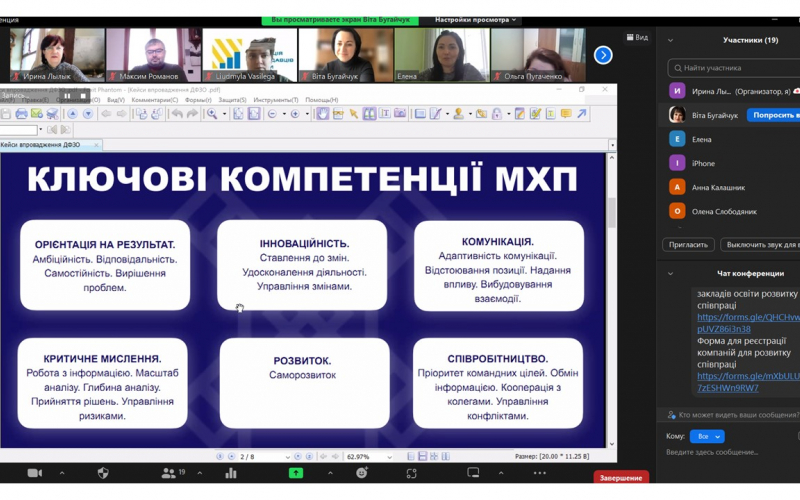This screenshot has height=500, width=800.
Task: Select the text select tool icon
Action: (x=385, y=114)
